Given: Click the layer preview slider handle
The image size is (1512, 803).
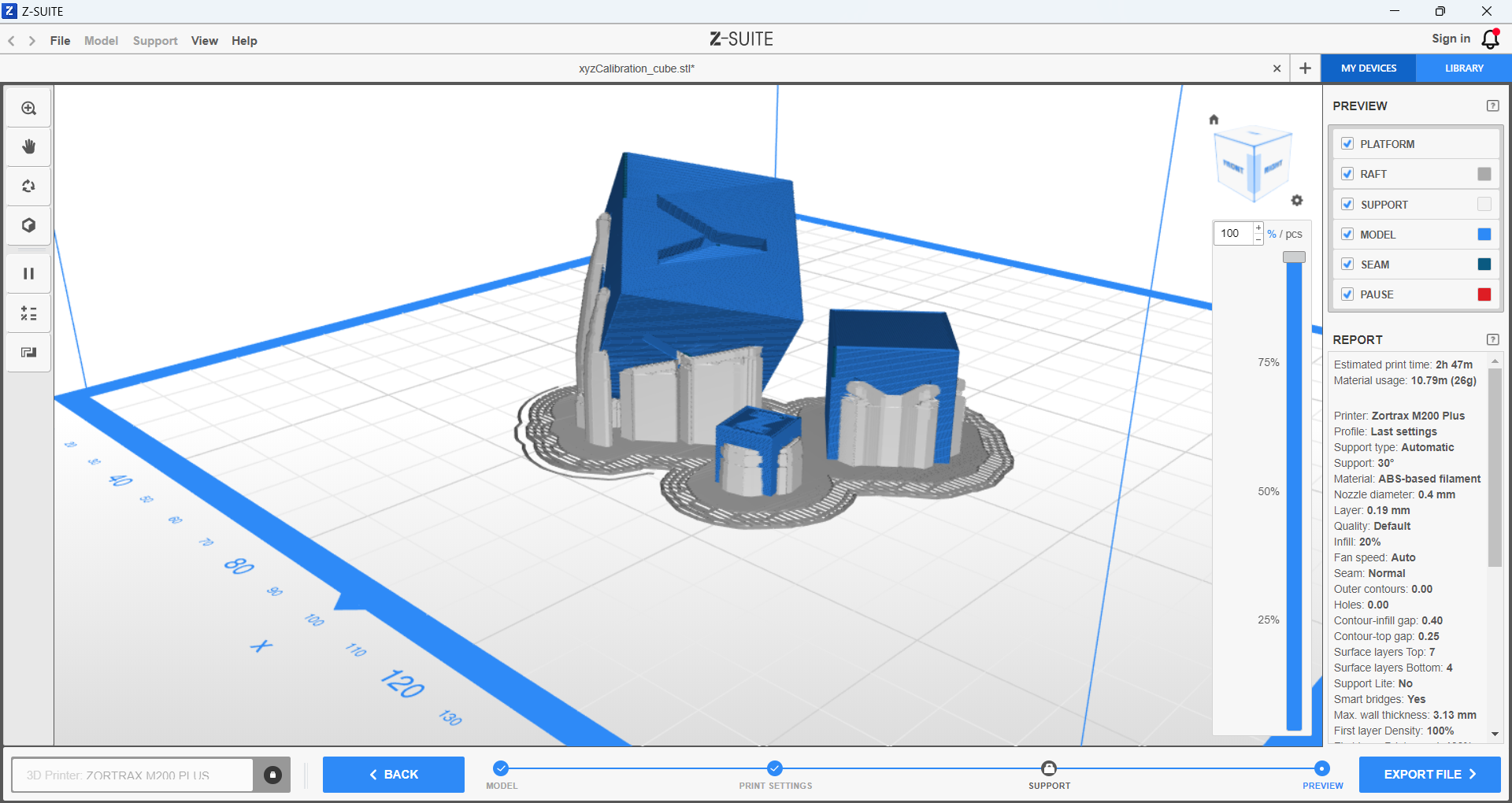Looking at the screenshot, I should pos(1294,257).
